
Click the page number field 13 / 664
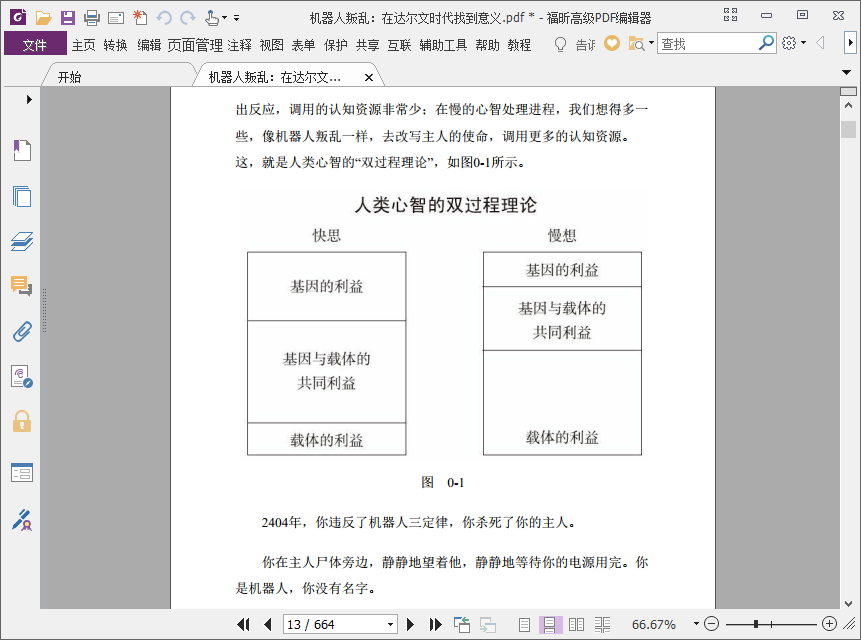(334, 624)
